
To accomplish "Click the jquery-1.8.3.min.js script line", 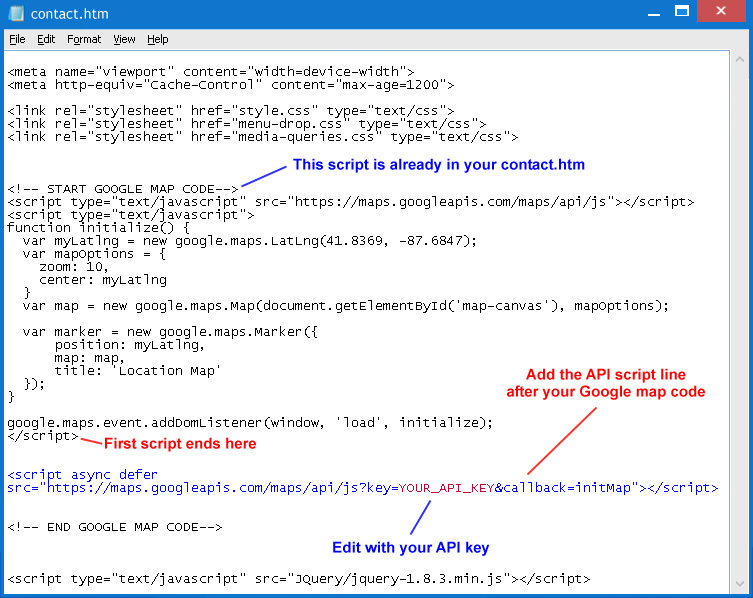I will tap(299, 579).
